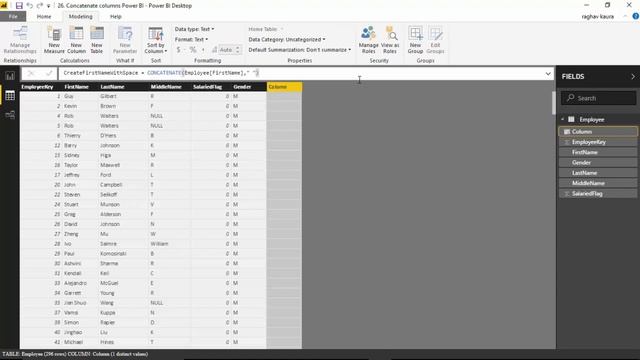This screenshot has height=360, width=640.
Task: Switch to Relationships view in sidebar
Action: (x=10, y=115)
